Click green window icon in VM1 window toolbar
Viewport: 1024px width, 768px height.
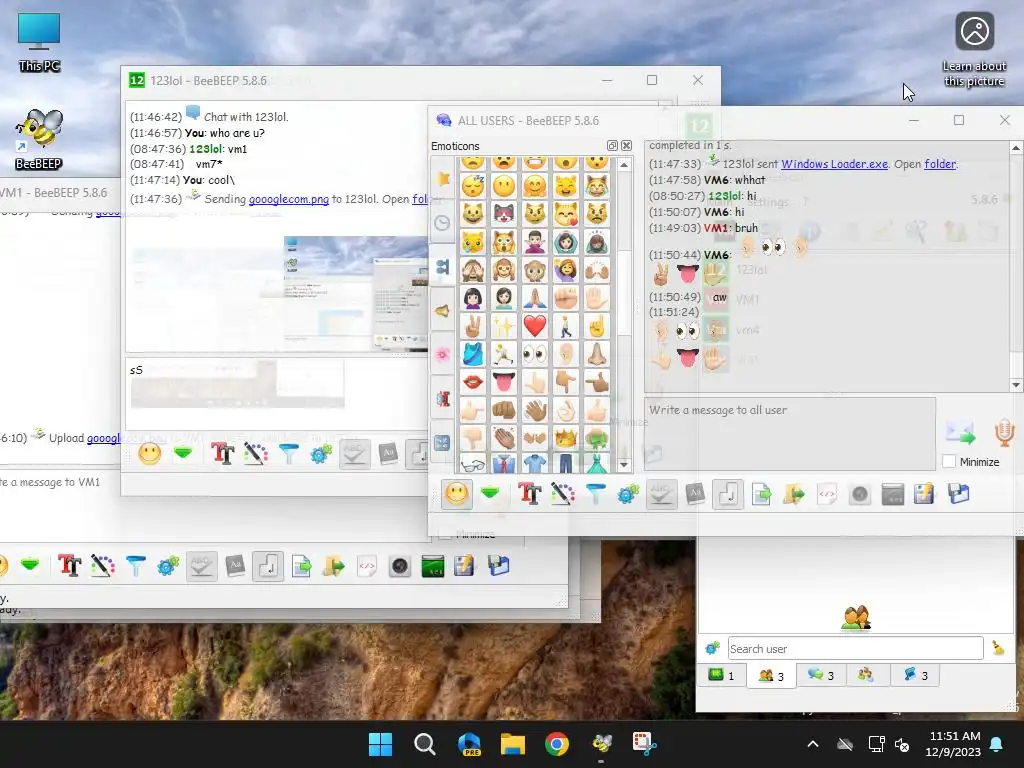[432, 566]
